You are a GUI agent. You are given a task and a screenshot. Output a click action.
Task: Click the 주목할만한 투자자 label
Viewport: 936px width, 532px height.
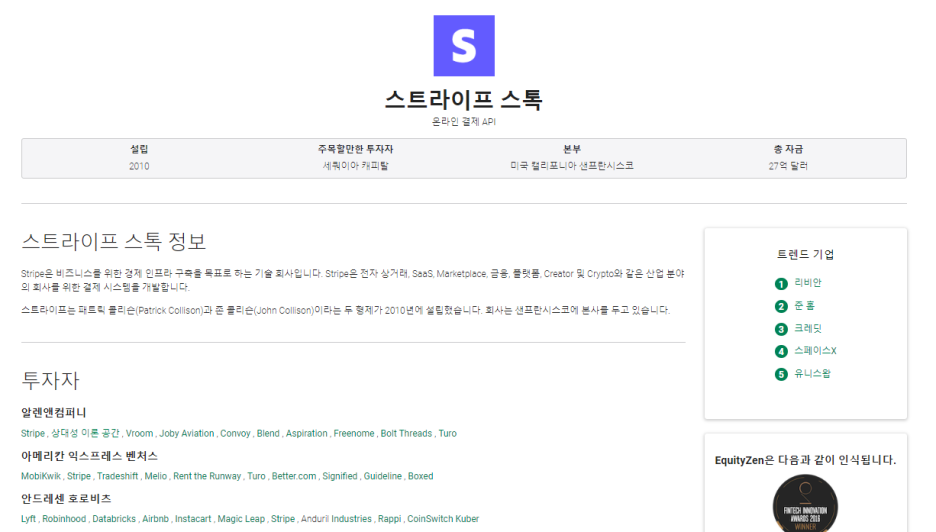pos(356,149)
